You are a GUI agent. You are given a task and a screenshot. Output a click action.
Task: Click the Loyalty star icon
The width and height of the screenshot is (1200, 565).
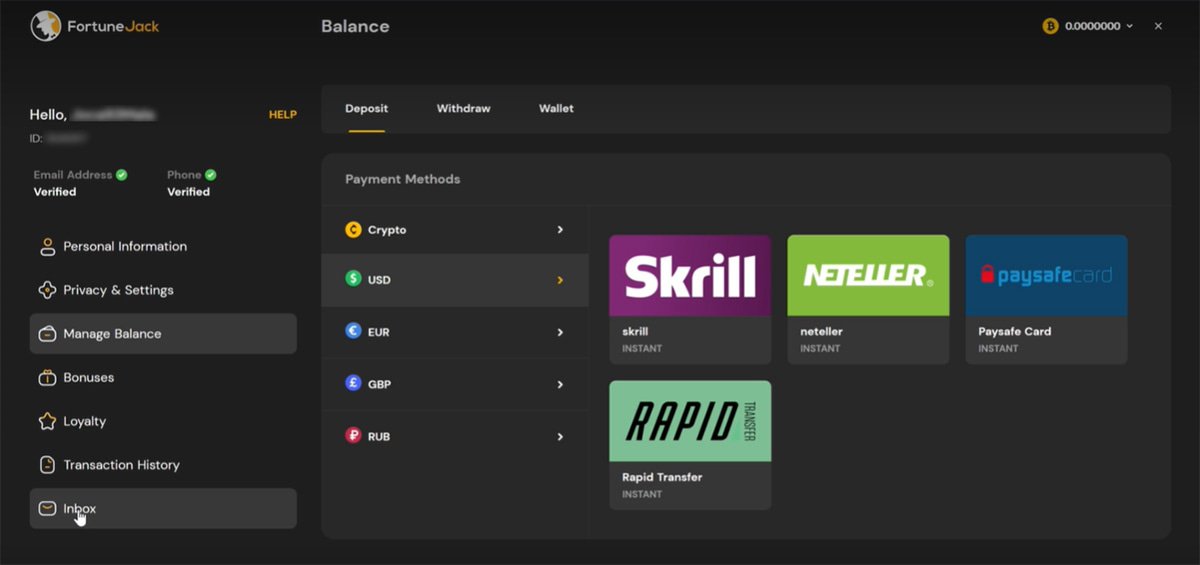[x=47, y=421]
